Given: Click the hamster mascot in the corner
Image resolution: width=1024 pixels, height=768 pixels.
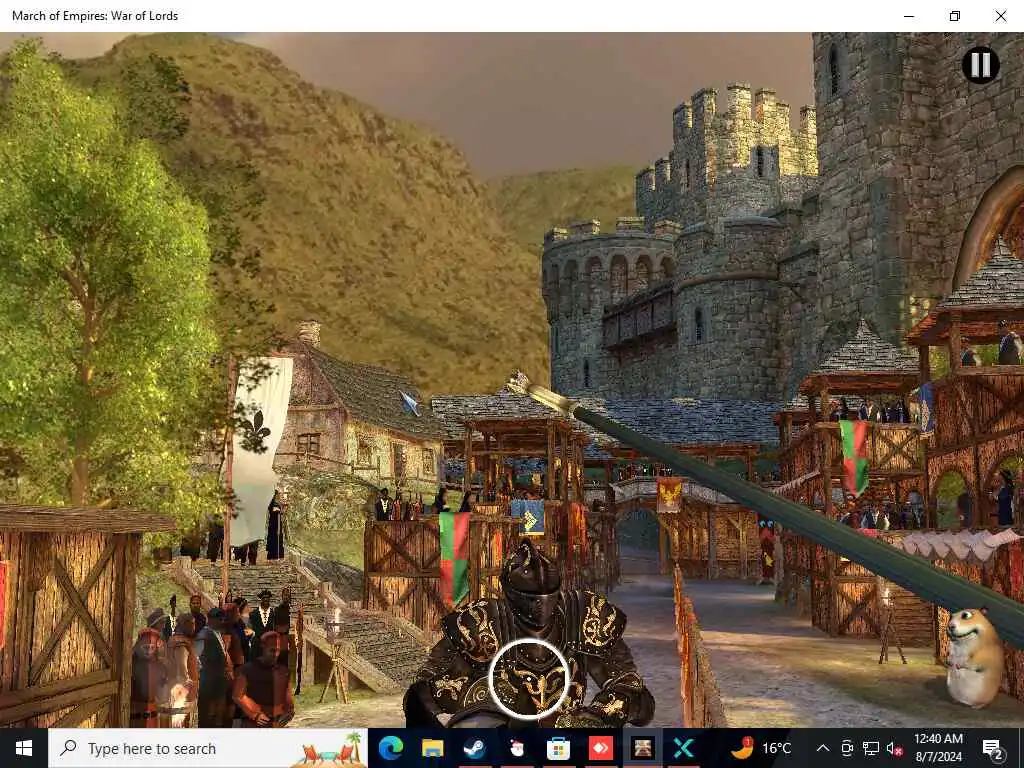Looking at the screenshot, I should (974, 656).
